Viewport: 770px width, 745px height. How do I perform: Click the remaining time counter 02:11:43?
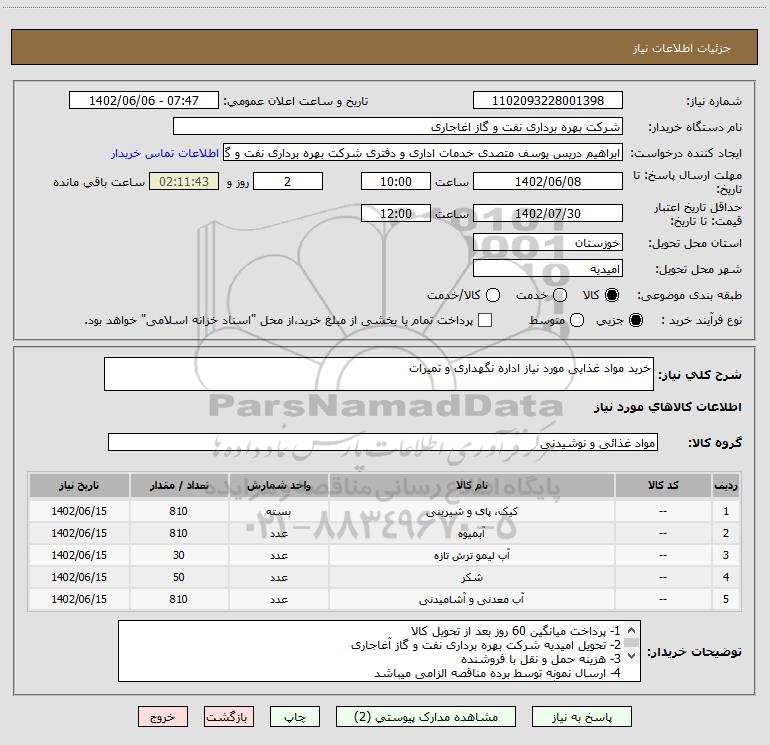pyautogui.click(x=184, y=181)
